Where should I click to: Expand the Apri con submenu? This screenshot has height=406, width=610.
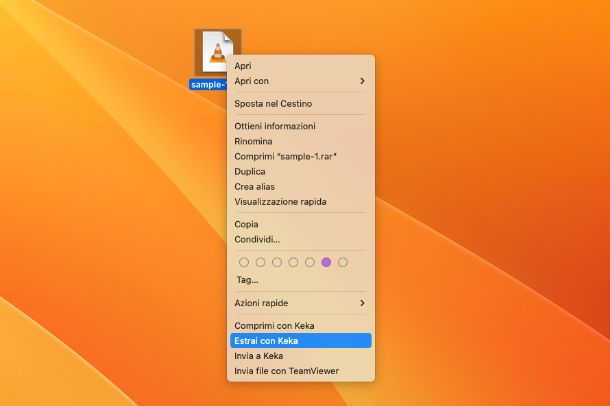[301, 81]
